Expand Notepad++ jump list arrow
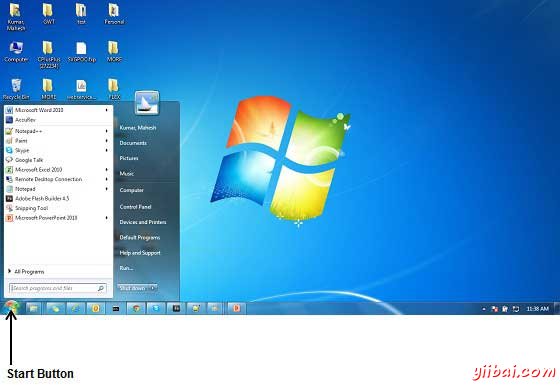Screen dimensions: 560x385 (x=106, y=131)
